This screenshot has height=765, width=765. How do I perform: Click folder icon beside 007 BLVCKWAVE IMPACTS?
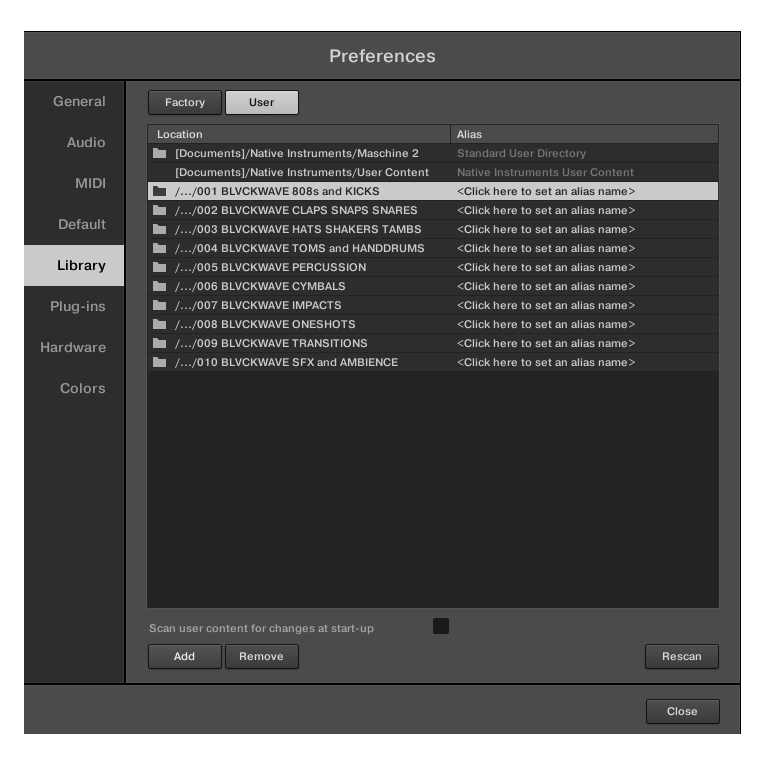pos(159,305)
